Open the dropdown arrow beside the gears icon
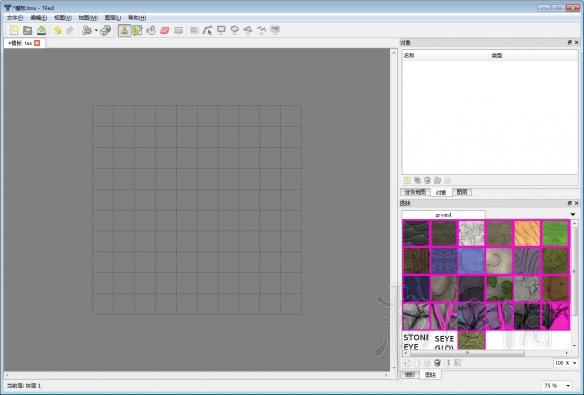584x395 pixels. (96, 31)
